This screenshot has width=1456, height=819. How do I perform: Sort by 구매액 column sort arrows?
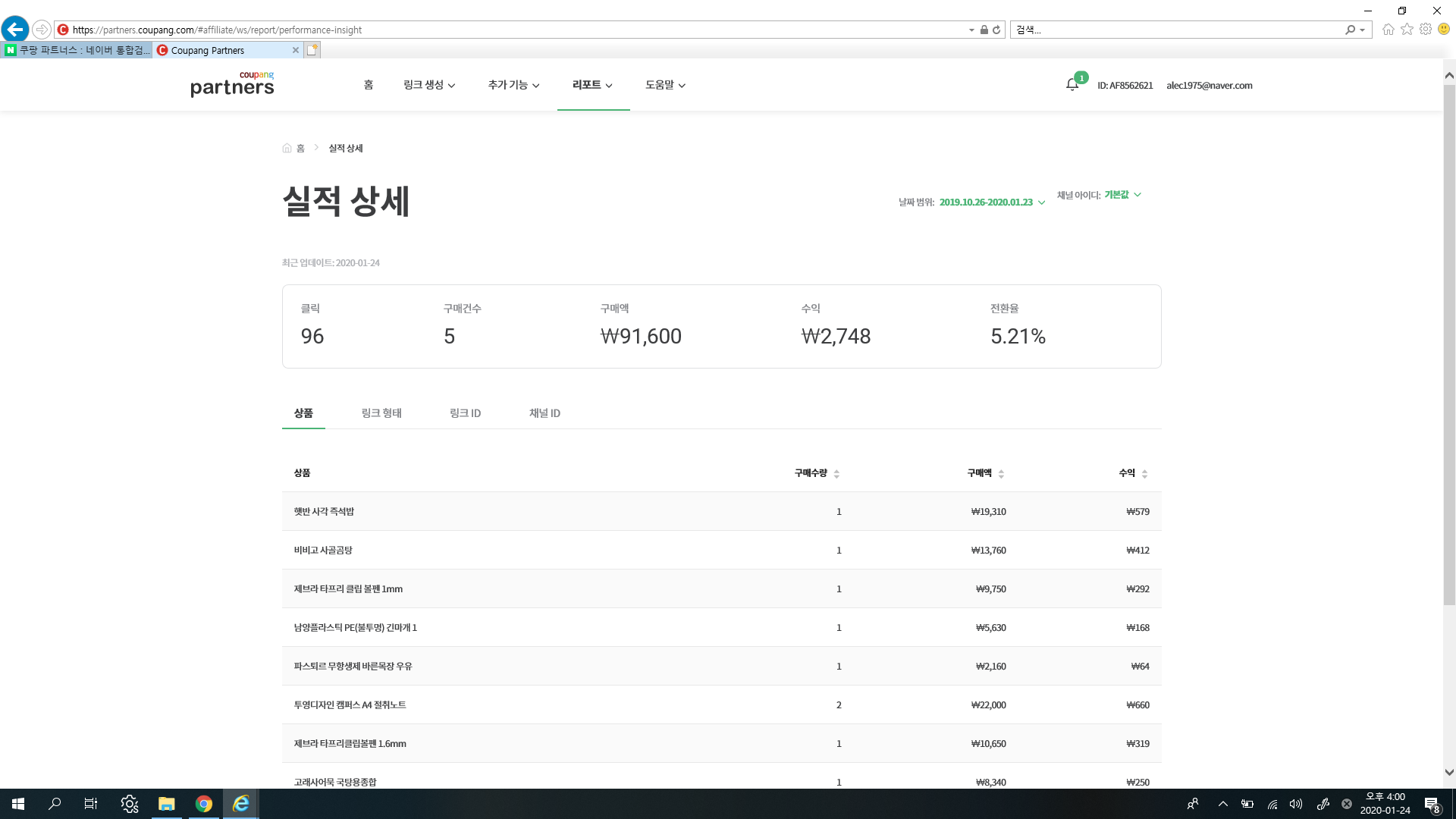(1001, 473)
